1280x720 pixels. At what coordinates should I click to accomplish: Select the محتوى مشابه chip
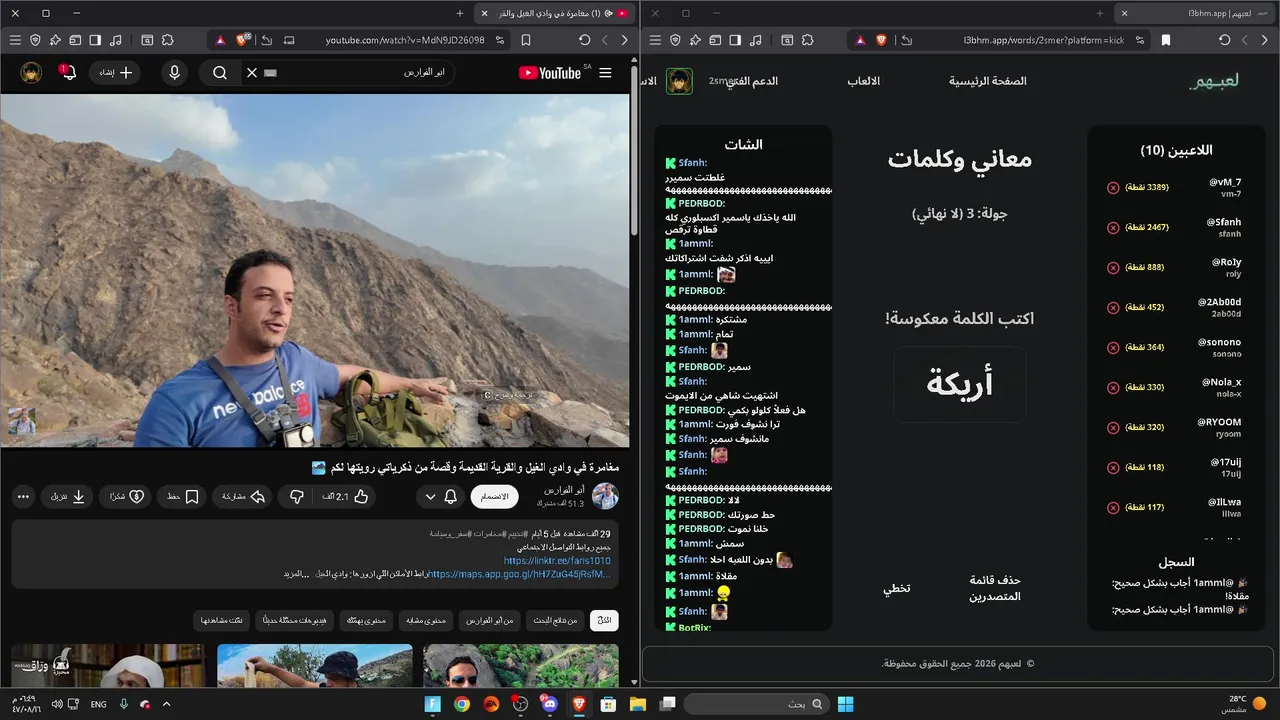pos(427,621)
